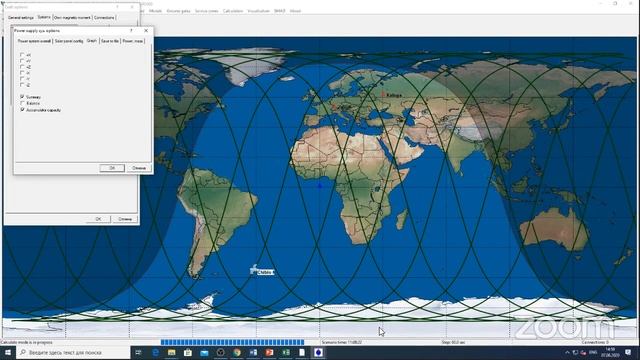Image resolution: width=640 pixels, height=360 pixels.
Task: Click the taskbar clock and date
Action: pyautogui.click(x=610, y=352)
